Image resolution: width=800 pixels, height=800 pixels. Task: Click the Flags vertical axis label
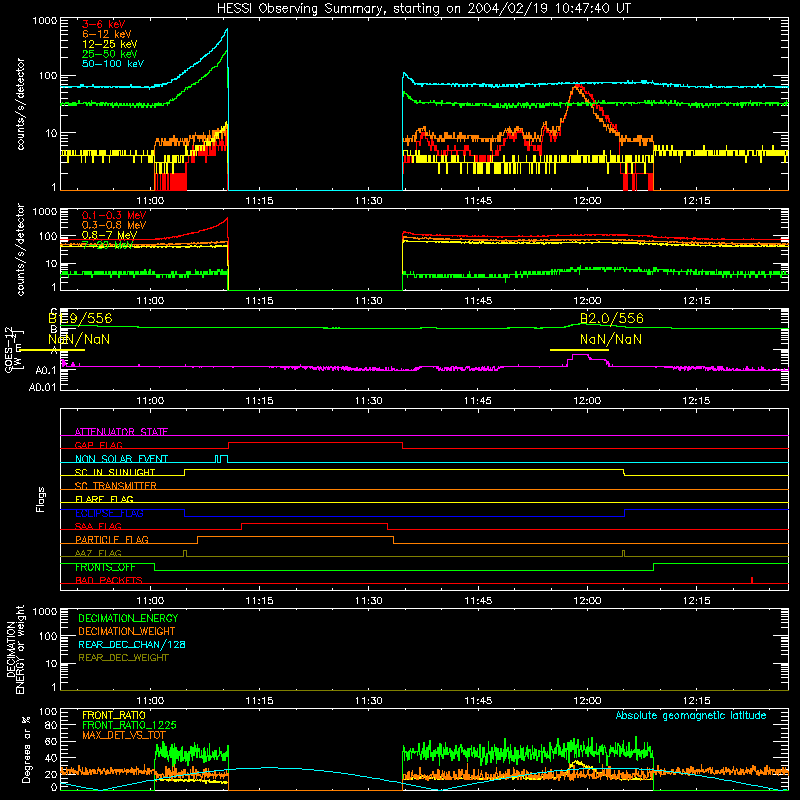click(x=41, y=499)
